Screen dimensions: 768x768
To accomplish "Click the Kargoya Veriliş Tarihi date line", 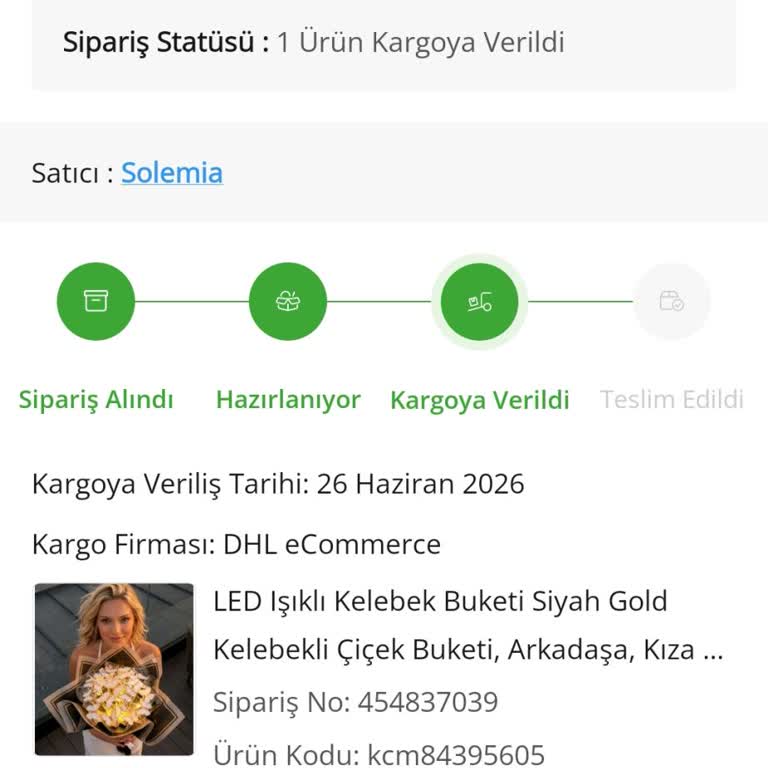I will [x=278, y=484].
